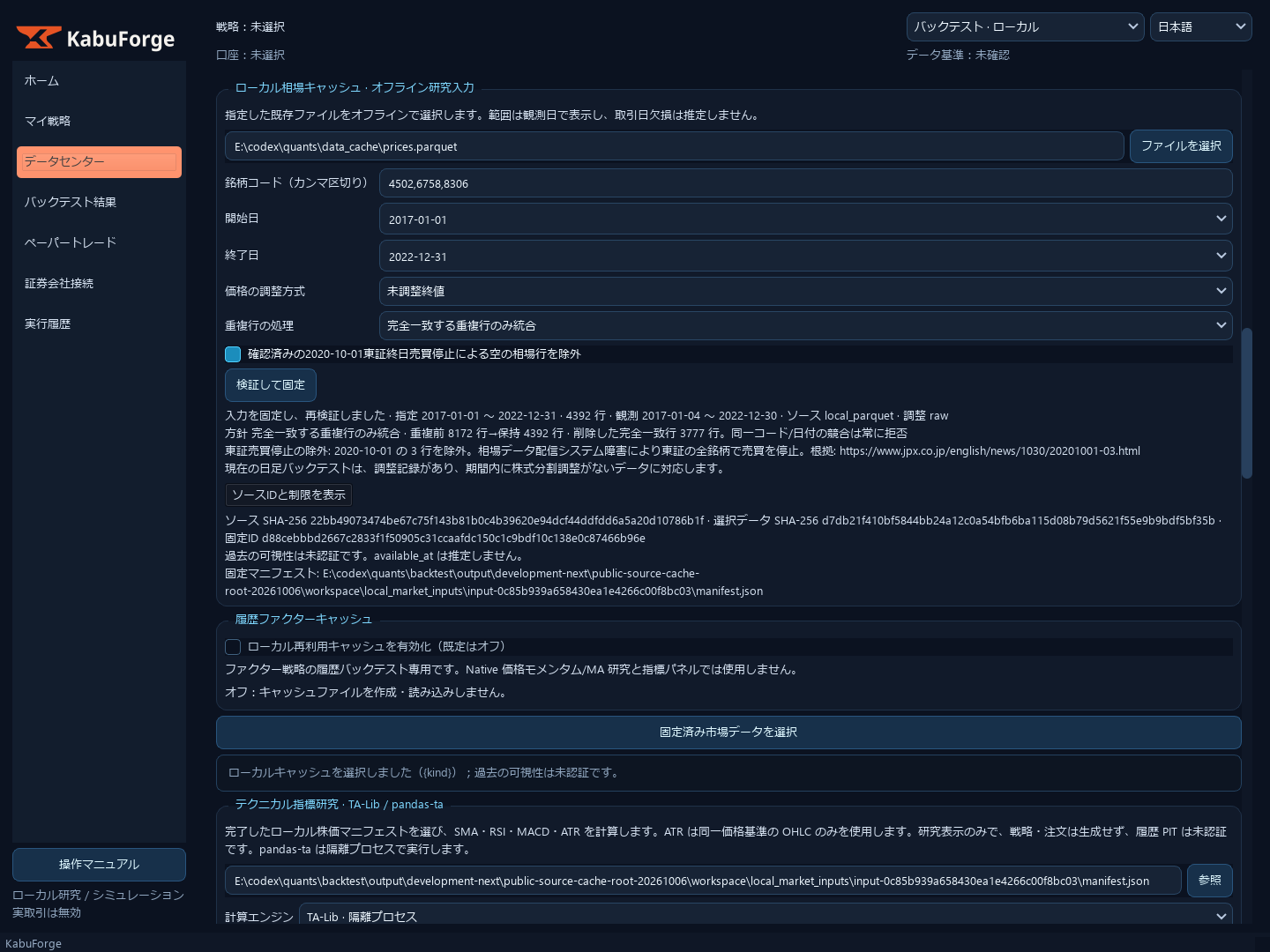Click the 固定マニフェスト path text
This screenshot has height=952, width=1270.
(x=494, y=583)
